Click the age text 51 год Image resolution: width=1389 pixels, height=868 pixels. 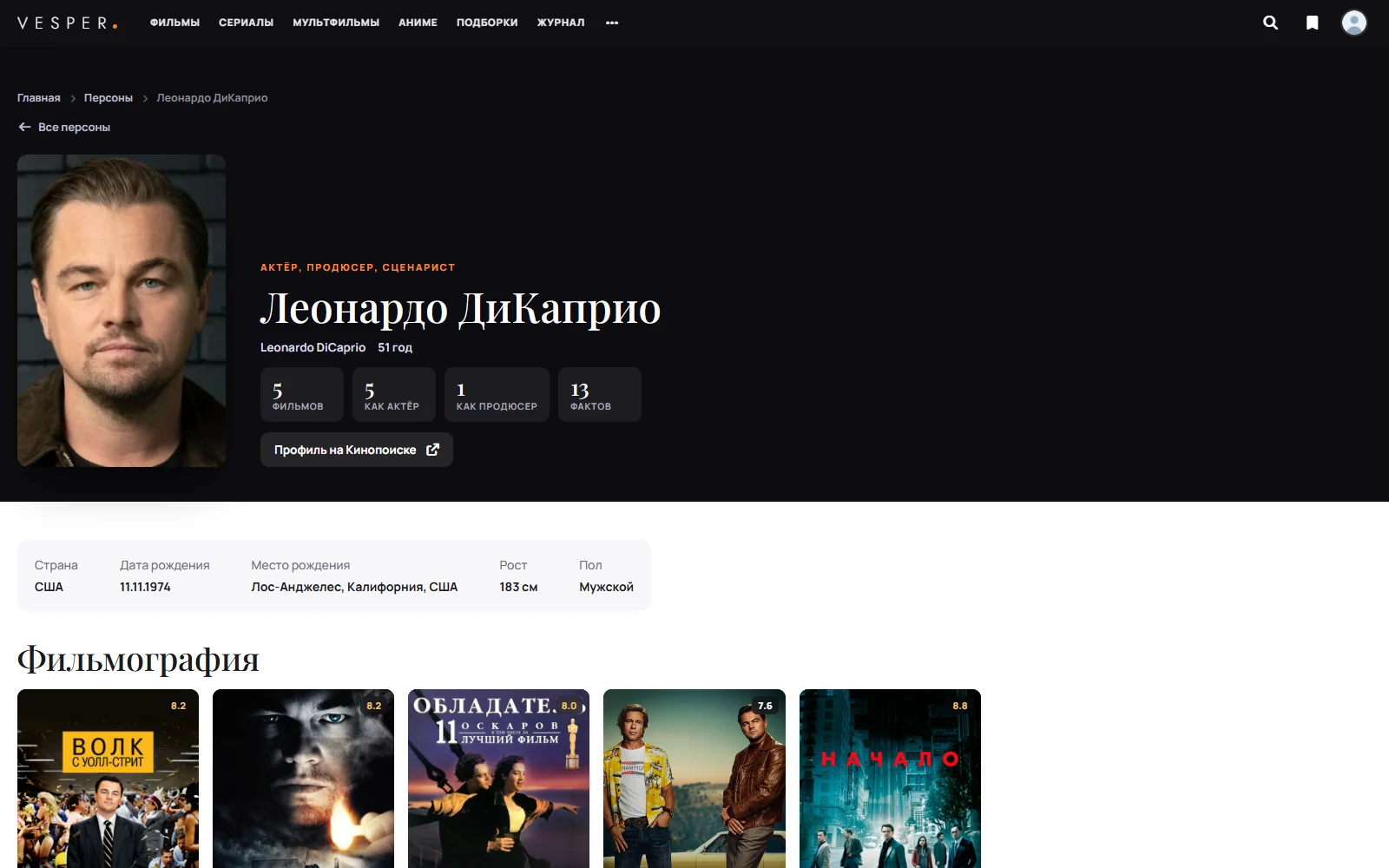click(395, 347)
